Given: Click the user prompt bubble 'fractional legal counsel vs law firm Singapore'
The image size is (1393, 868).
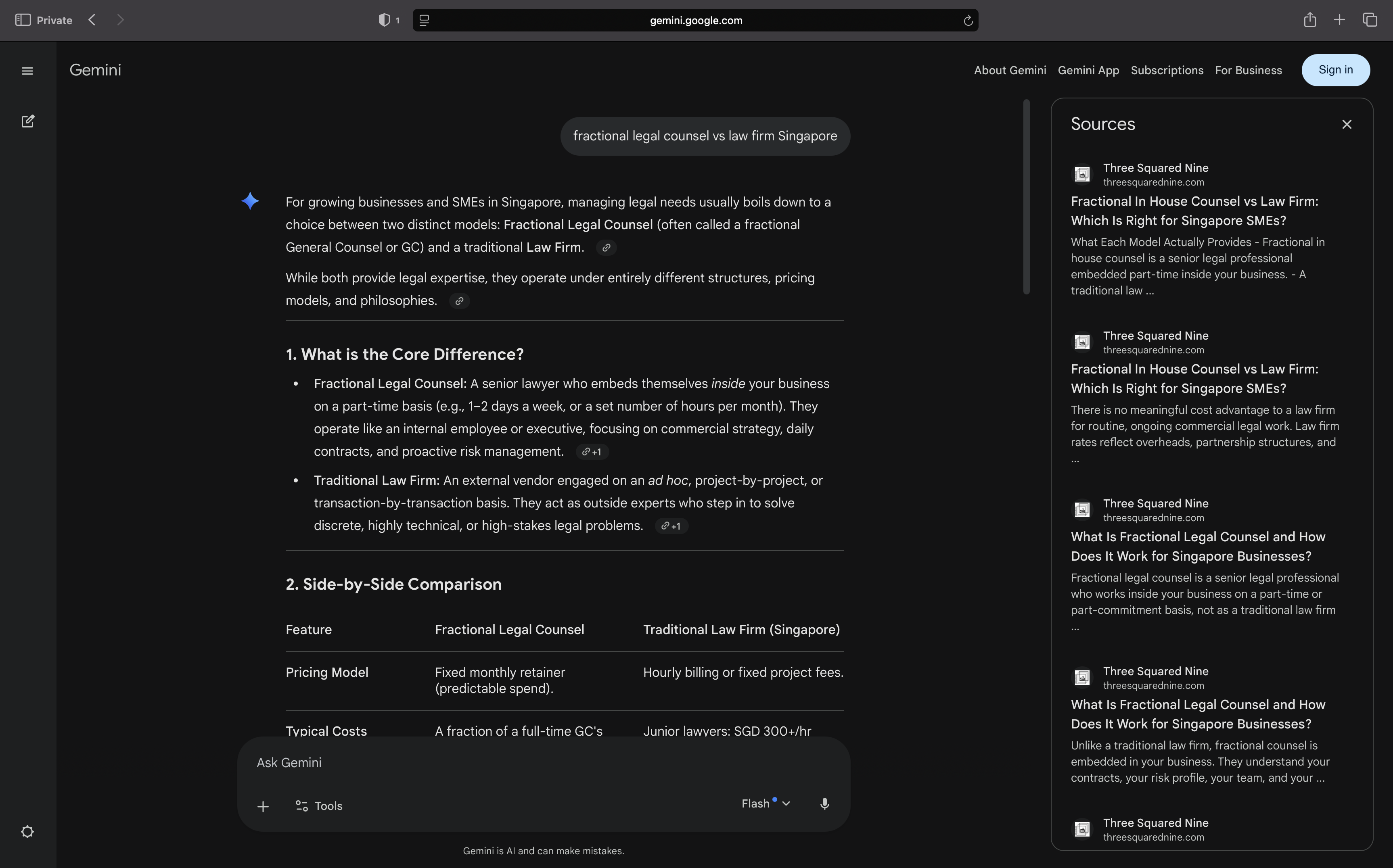Looking at the screenshot, I should click(x=705, y=136).
